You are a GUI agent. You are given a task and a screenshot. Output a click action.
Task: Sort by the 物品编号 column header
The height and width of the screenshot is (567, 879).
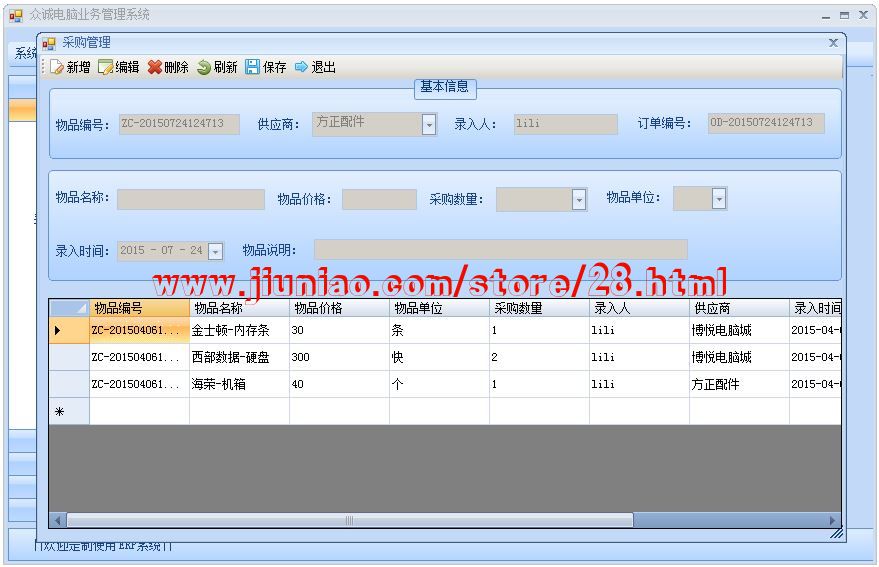140,308
